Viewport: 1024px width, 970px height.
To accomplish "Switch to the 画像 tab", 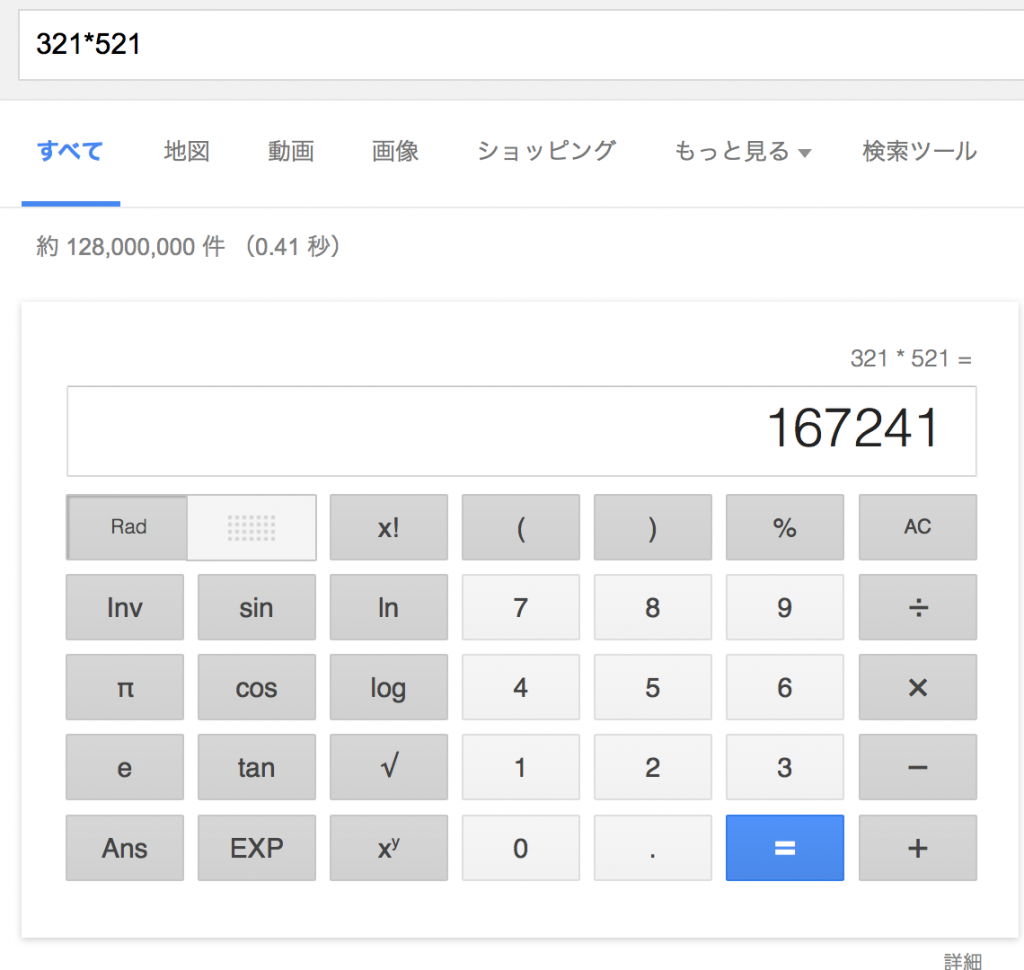I will pyautogui.click(x=395, y=152).
